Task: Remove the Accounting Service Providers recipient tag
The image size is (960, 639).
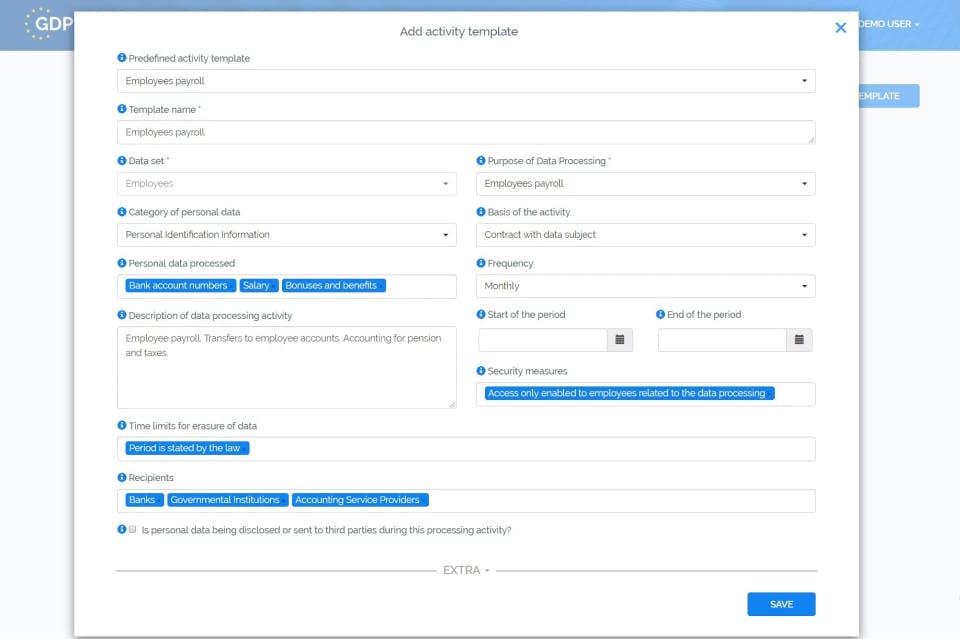Action: pos(424,499)
